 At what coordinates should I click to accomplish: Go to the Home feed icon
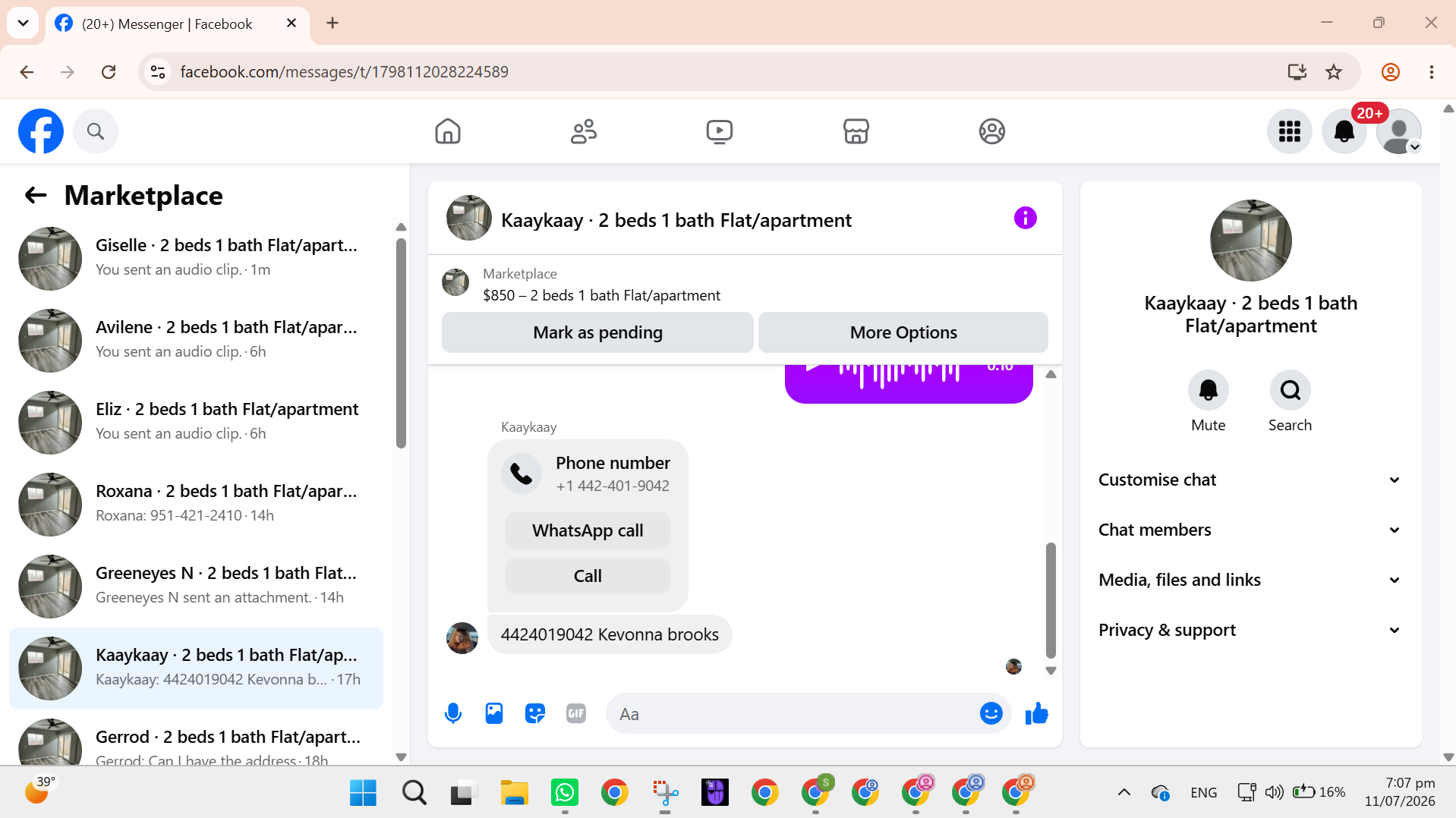[448, 131]
